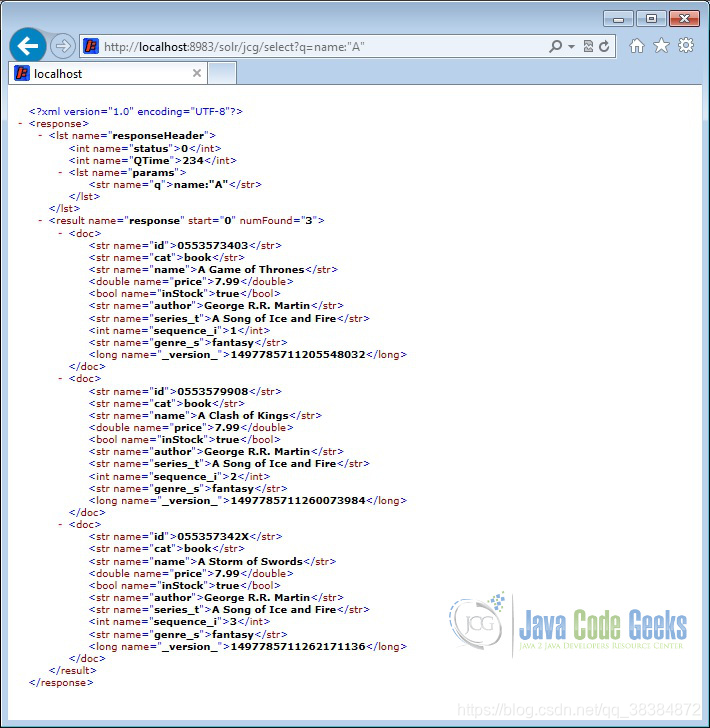Click the closing </response> tag
Screen dimensions: 710x728
pyautogui.click(x=61, y=683)
